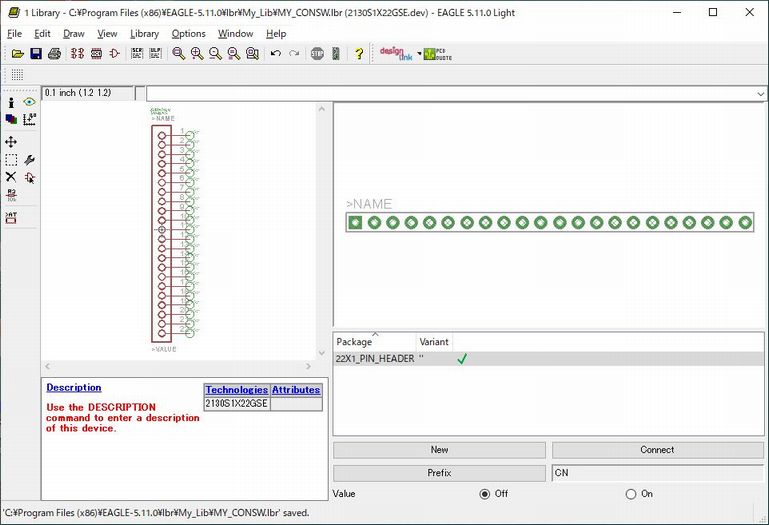The width and height of the screenshot is (769, 525).
Task: Click the Description link
Action: (73, 388)
